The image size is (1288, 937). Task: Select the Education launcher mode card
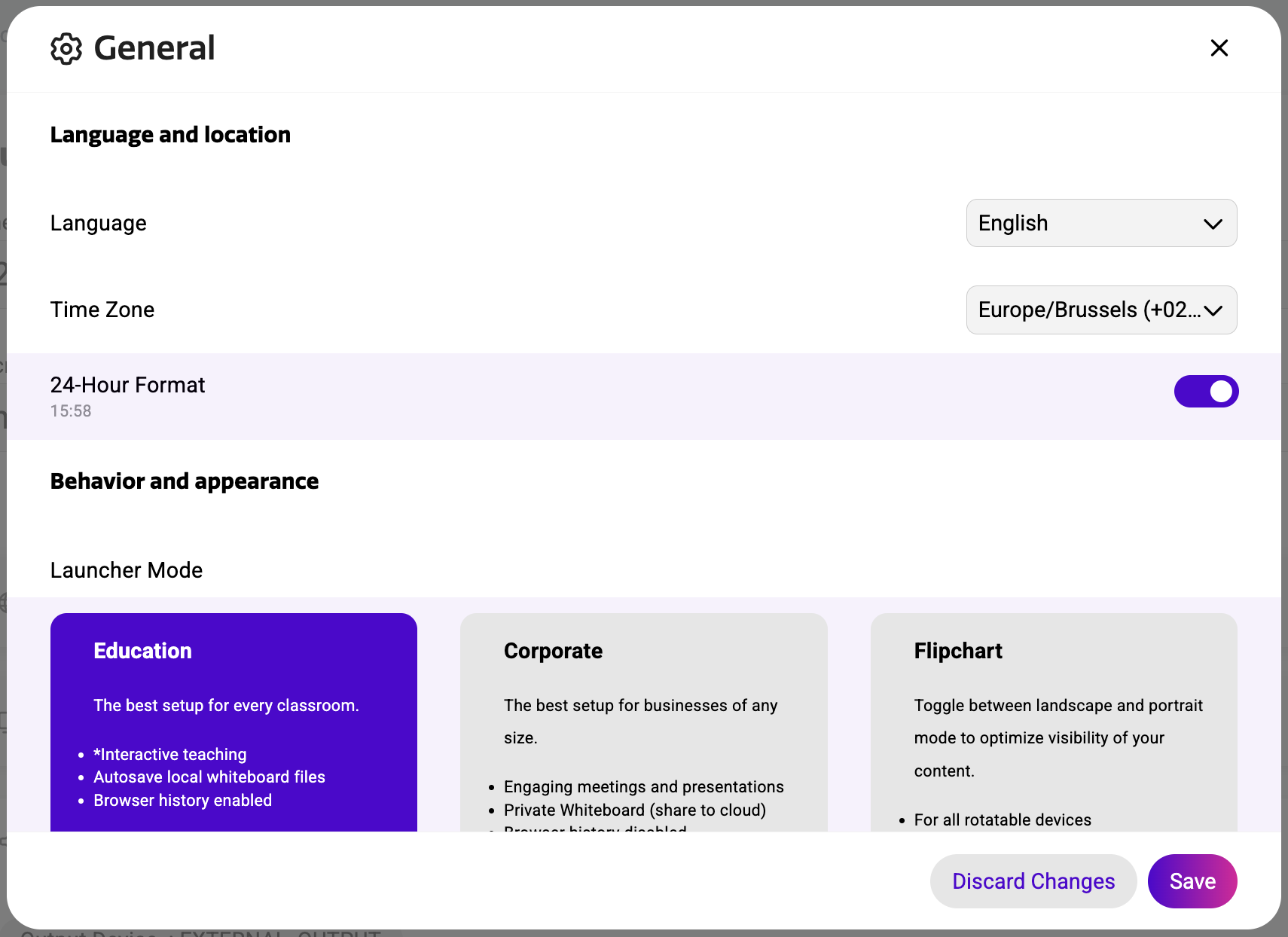[233, 723]
